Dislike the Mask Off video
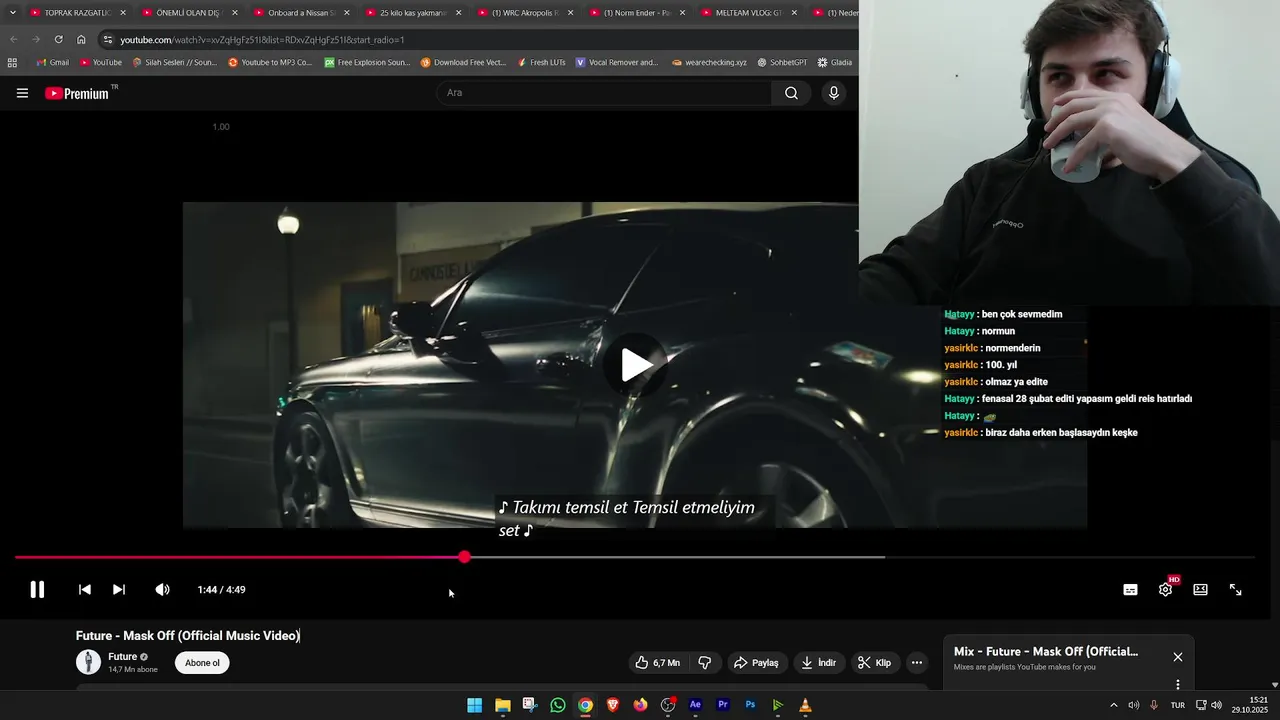Image resolution: width=1280 pixels, height=720 pixels. click(x=705, y=663)
